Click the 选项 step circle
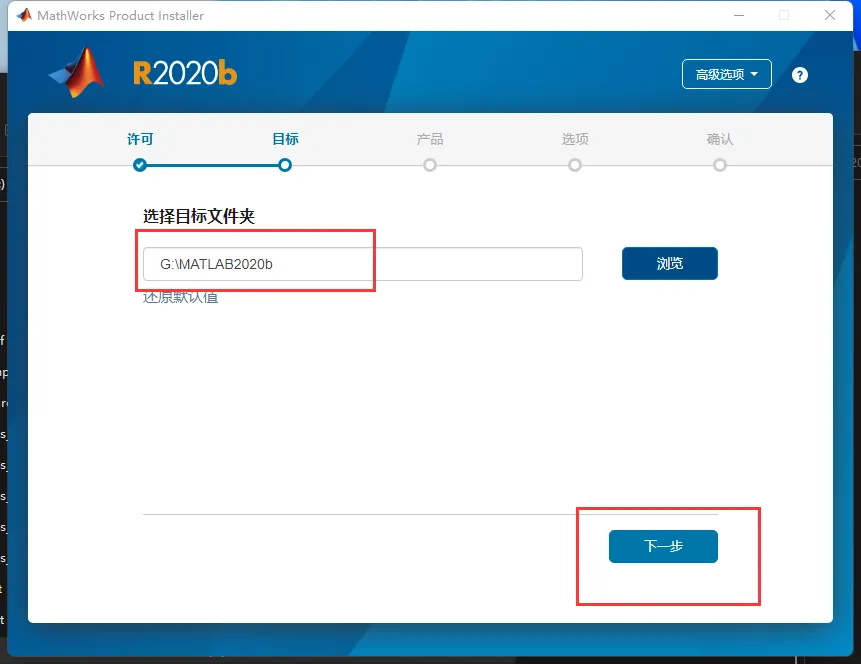 pos(575,165)
